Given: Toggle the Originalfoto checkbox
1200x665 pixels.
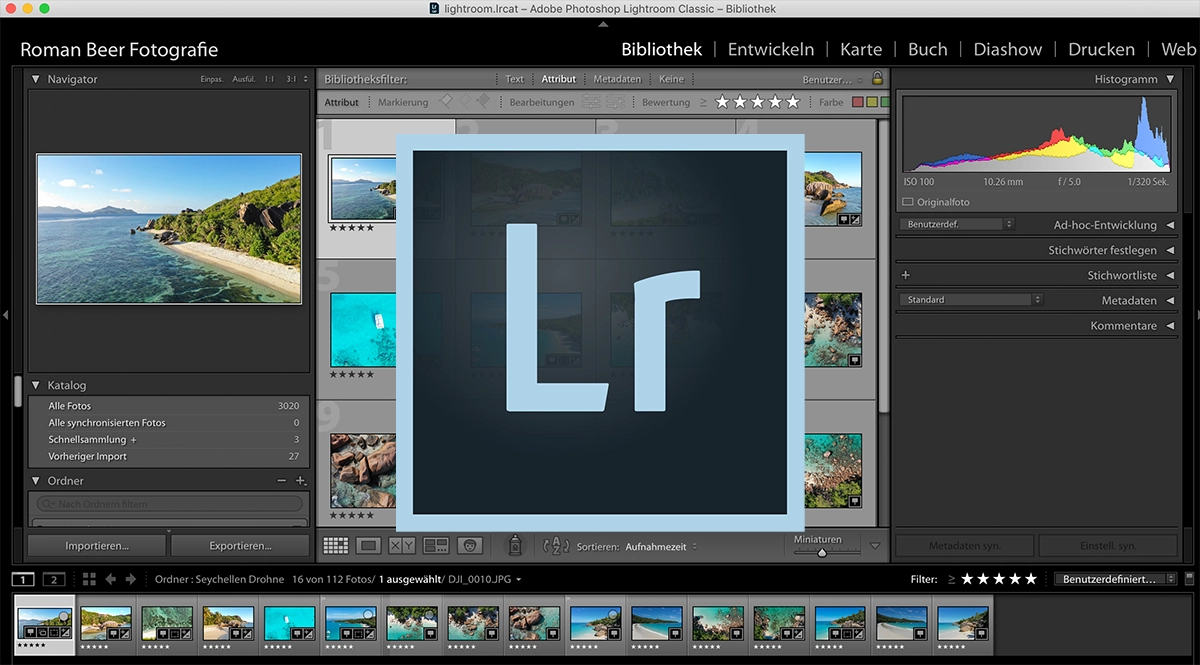Looking at the screenshot, I should coord(908,202).
